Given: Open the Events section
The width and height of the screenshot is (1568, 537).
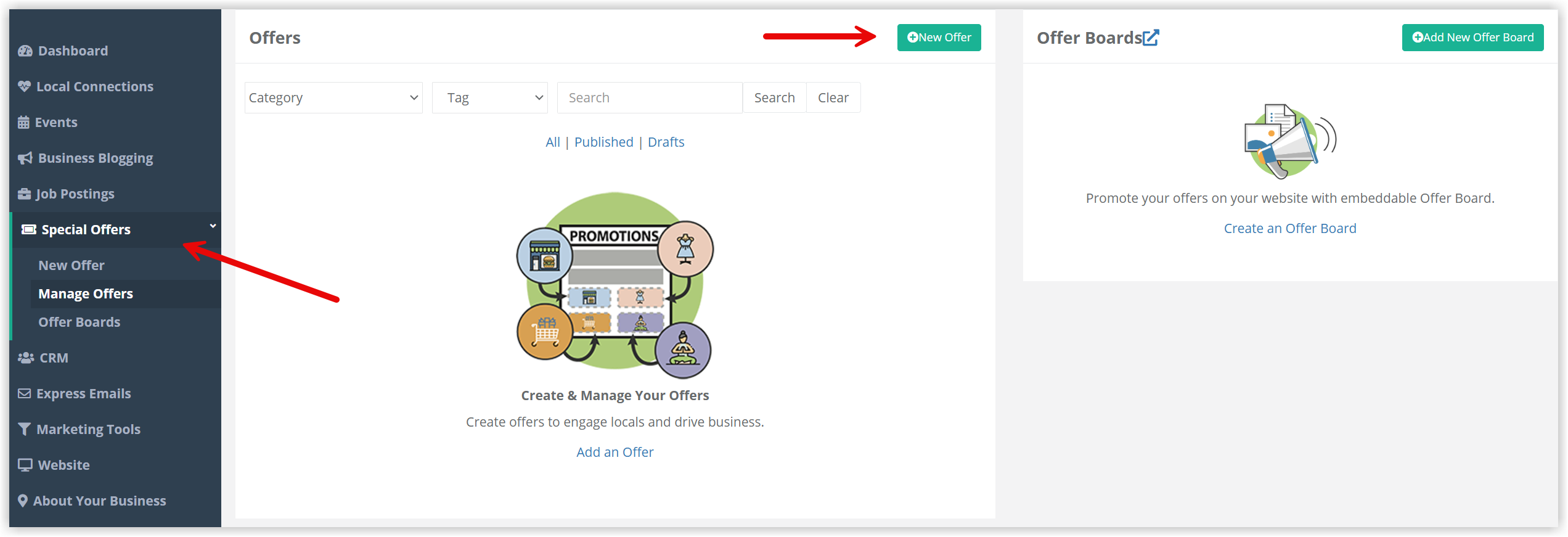Looking at the screenshot, I should click(x=56, y=123).
